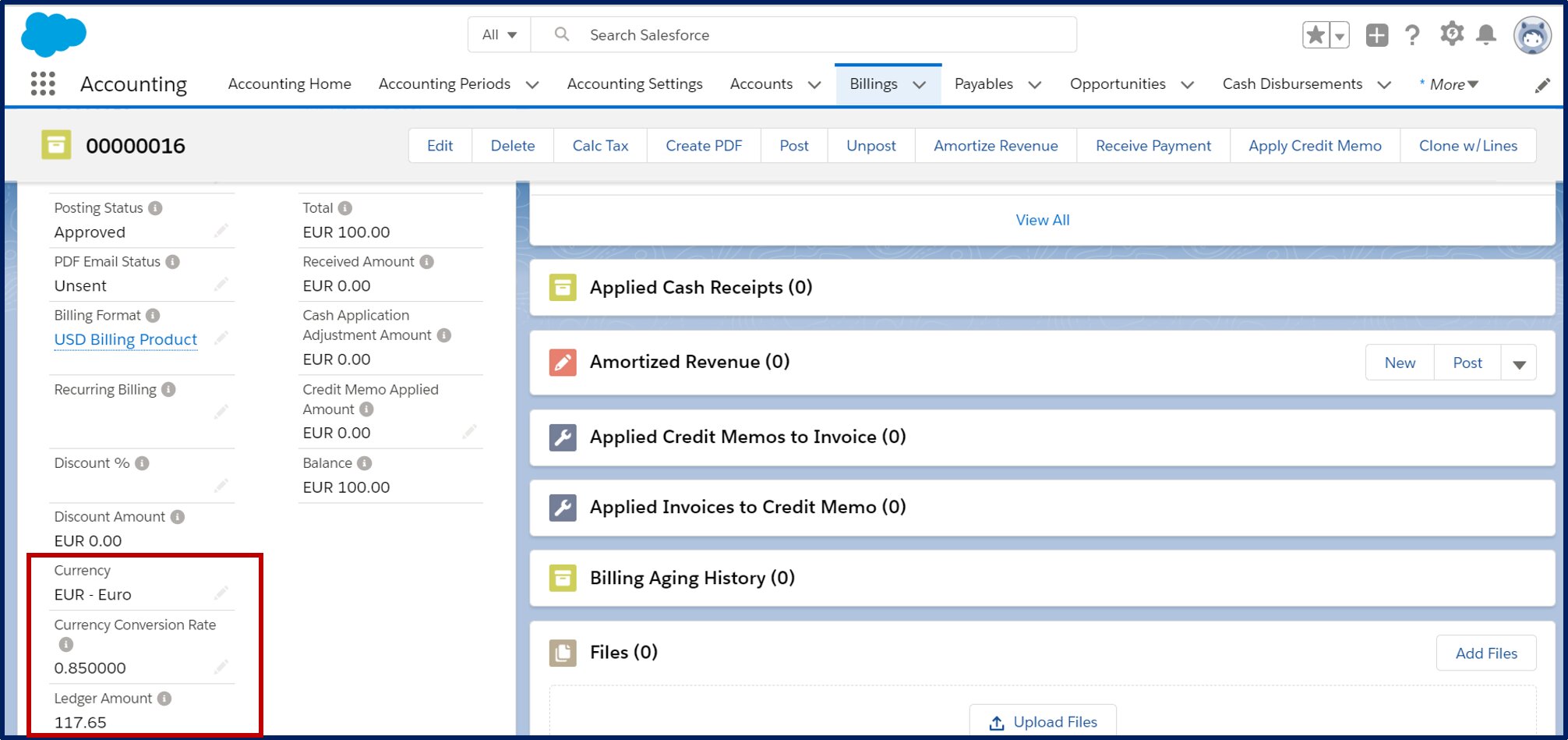This screenshot has width=1568, height=740.
Task: Click the Upload Files button
Action: coord(1043,722)
